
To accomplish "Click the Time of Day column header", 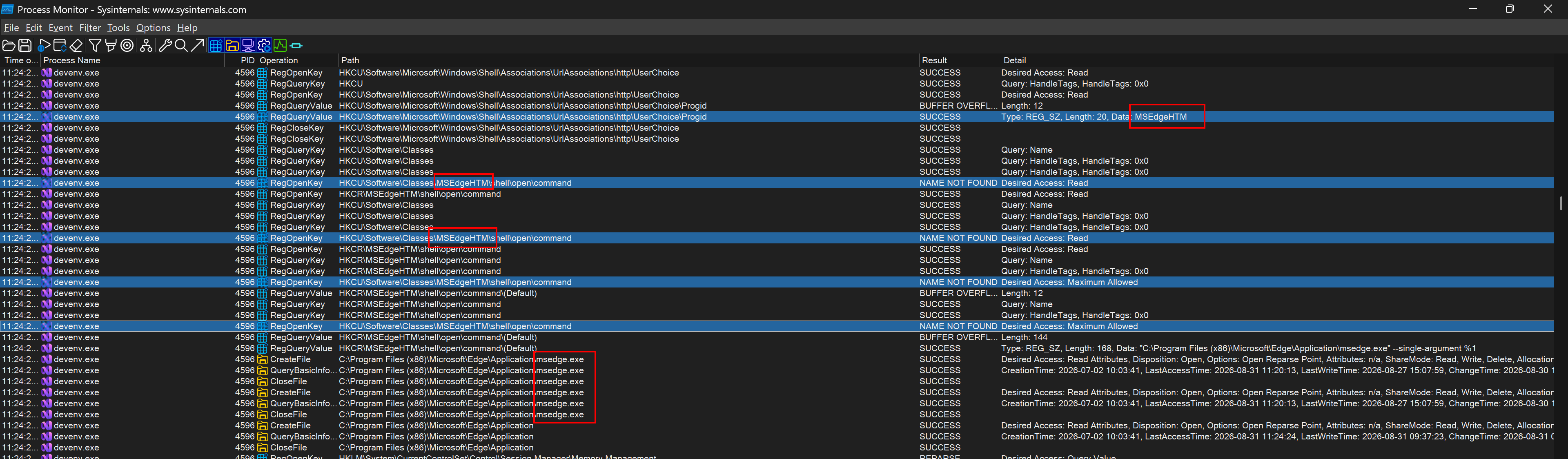I will pos(20,60).
